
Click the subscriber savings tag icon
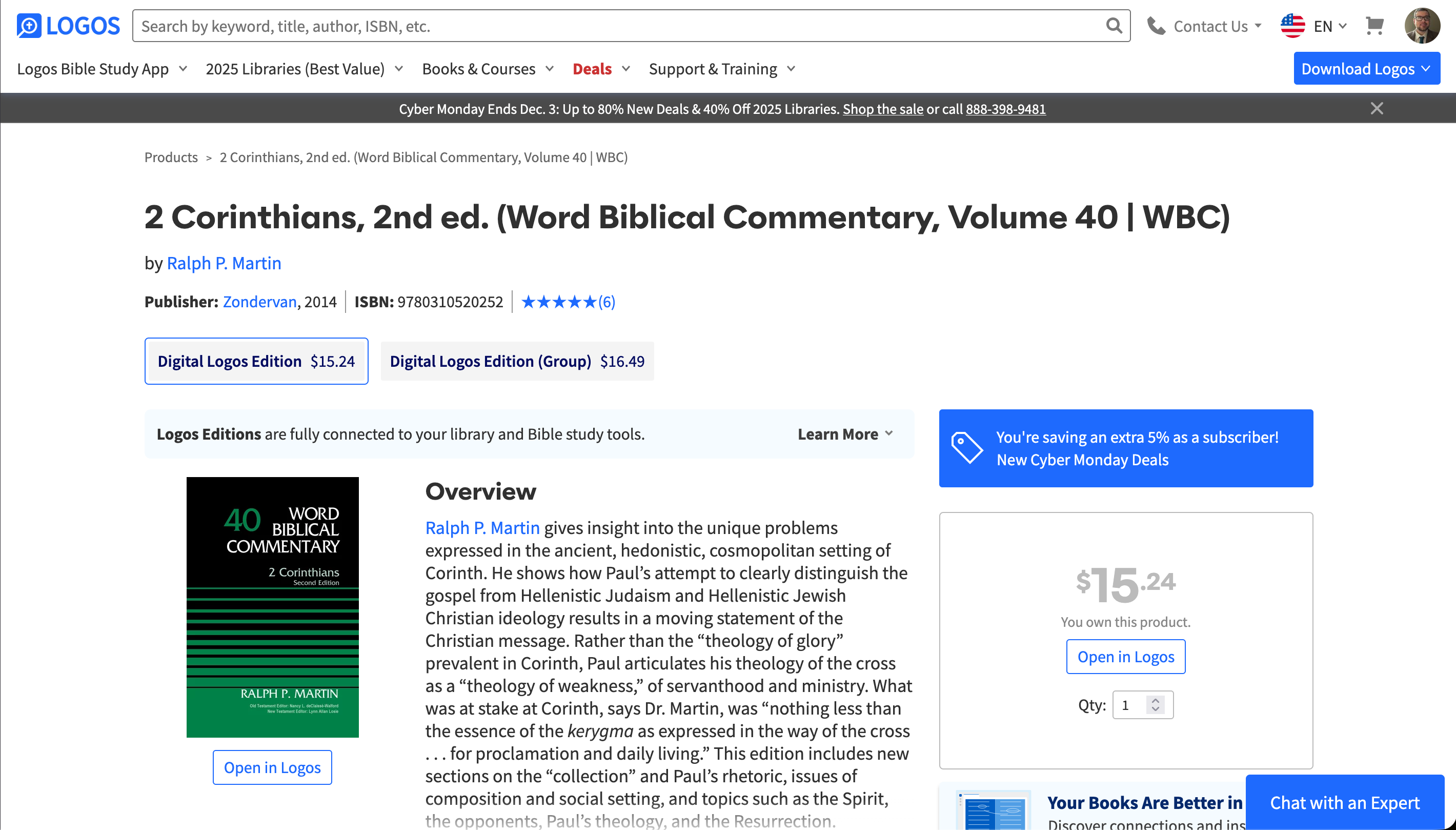tap(967, 448)
